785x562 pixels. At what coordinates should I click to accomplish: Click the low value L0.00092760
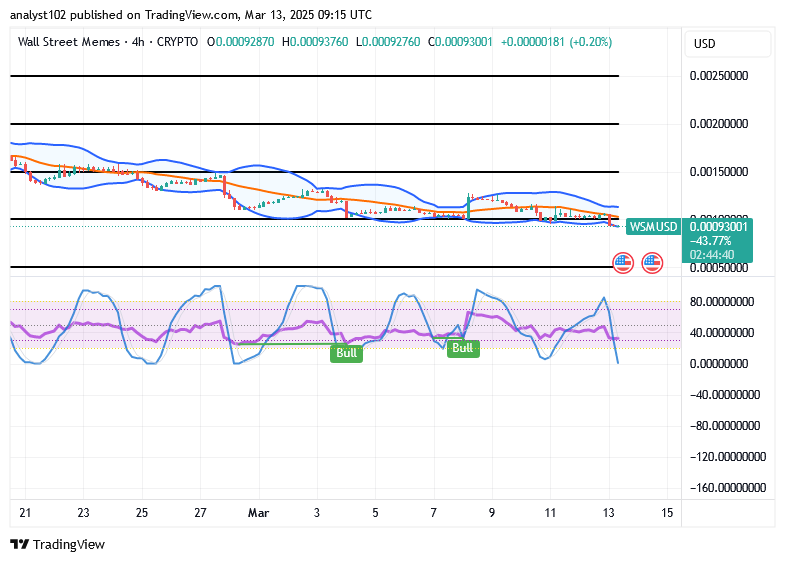pyautogui.click(x=388, y=42)
